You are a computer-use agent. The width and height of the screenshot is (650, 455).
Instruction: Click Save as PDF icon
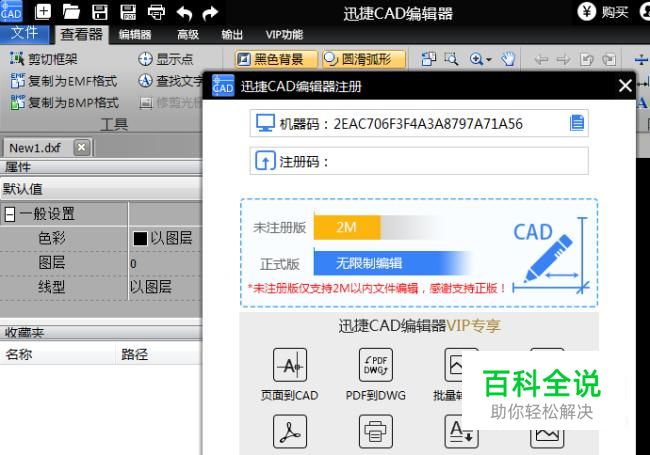[128, 12]
